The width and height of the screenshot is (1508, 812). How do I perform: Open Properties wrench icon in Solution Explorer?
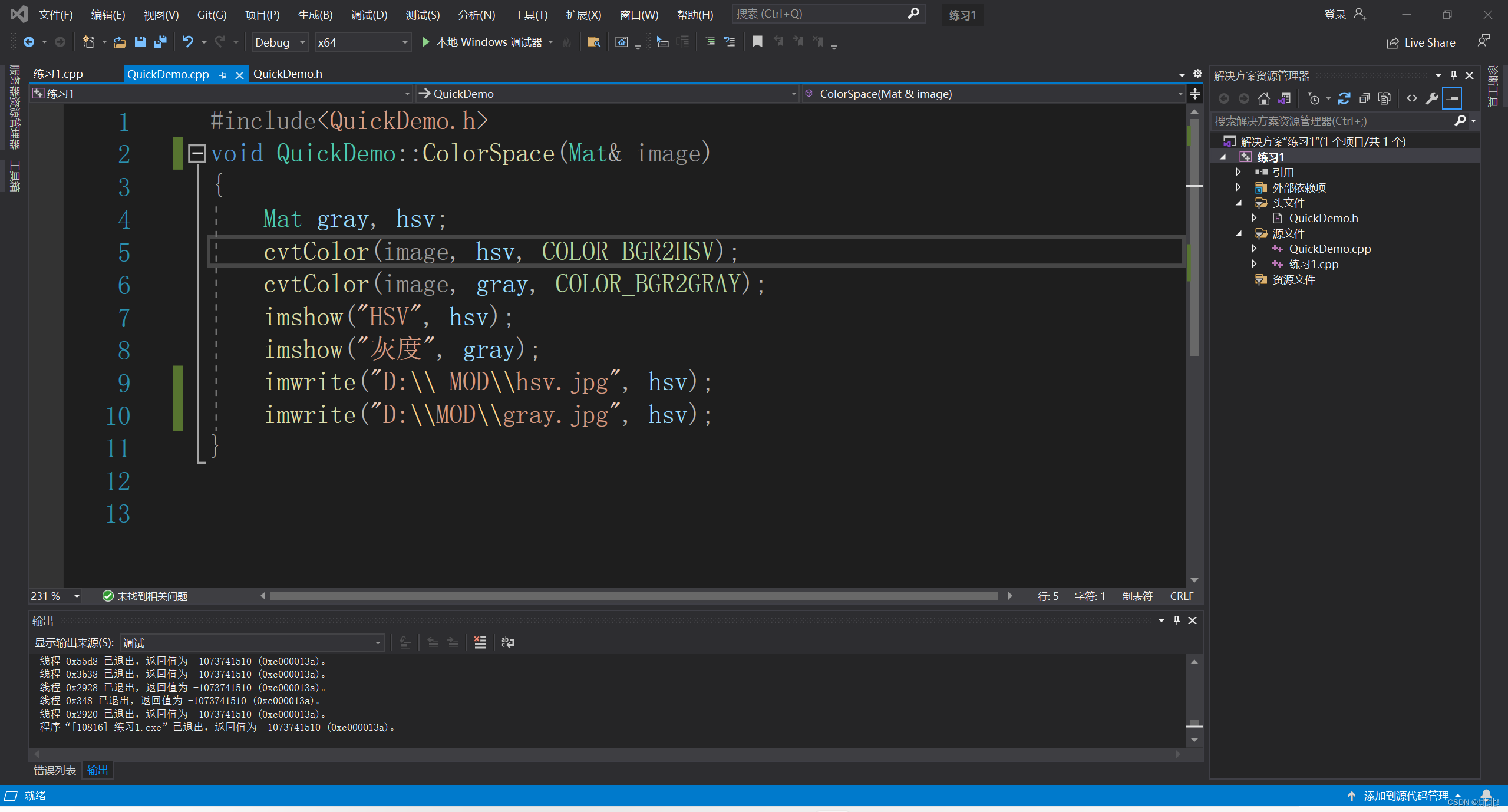1431,99
